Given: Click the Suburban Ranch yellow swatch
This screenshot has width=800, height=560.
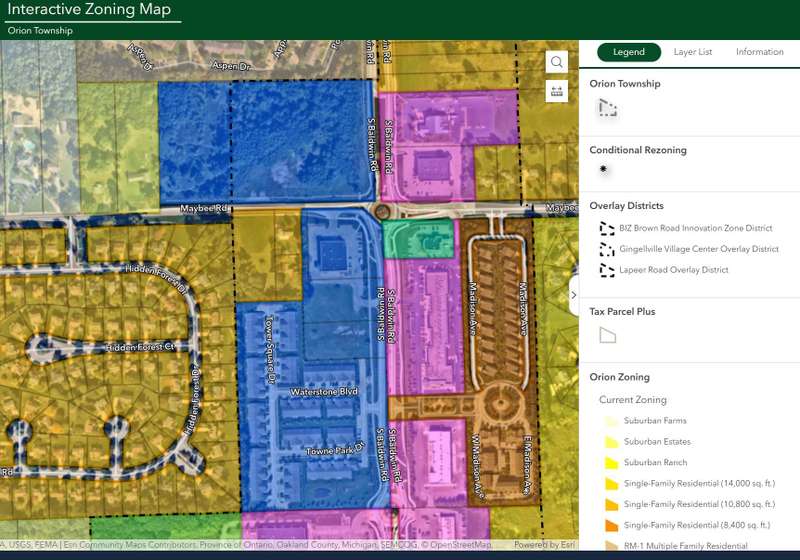Looking at the screenshot, I should pyautogui.click(x=610, y=463).
